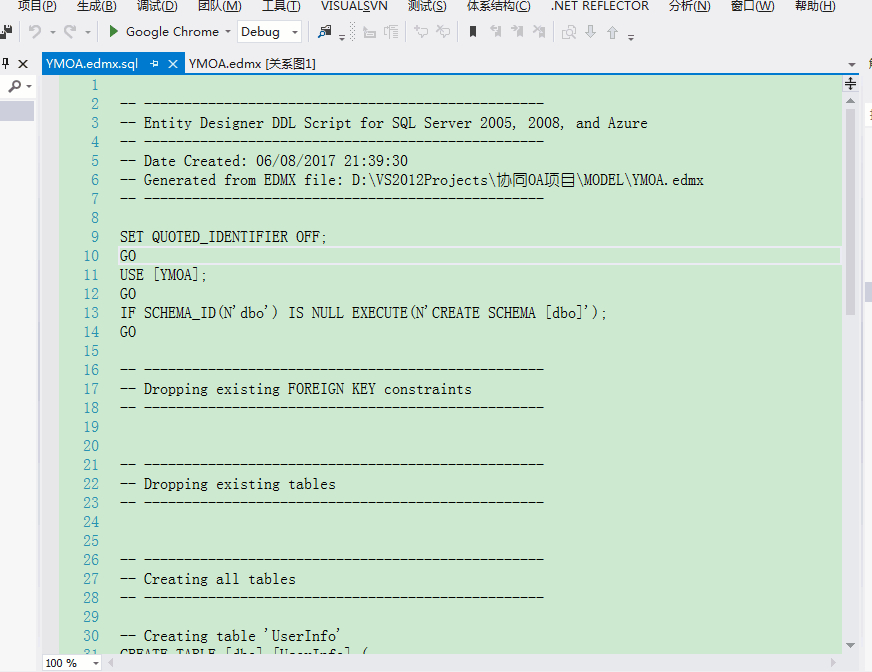Image resolution: width=872 pixels, height=672 pixels.
Task: Click the auto-hide pin of left panel
Action: pyautogui.click(x=5, y=63)
